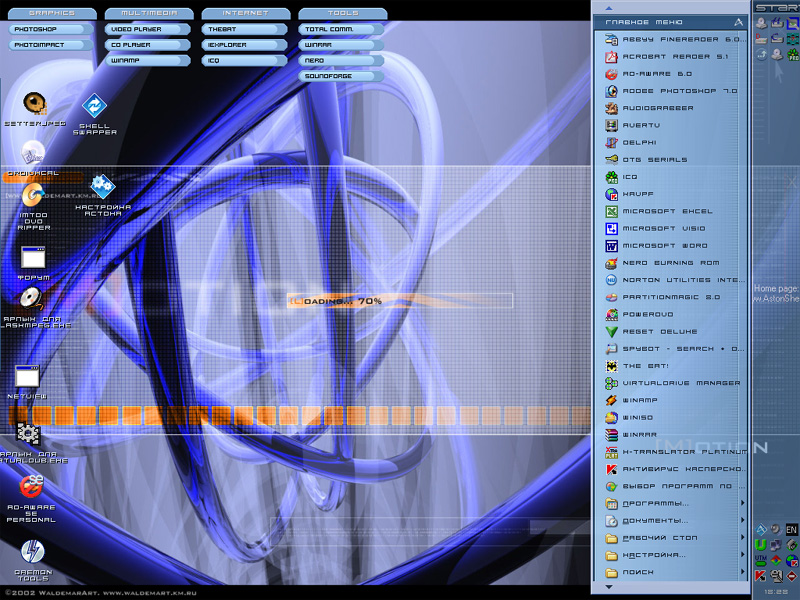The height and width of the screenshot is (600, 800).
Task: Click the clock at the panel bottom
Action: 776,592
